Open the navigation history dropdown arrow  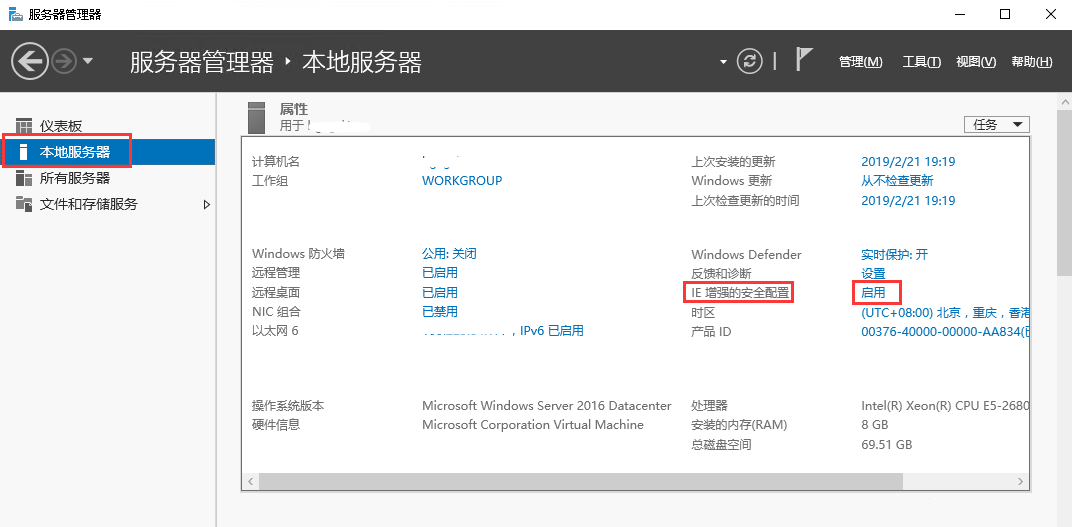coord(88,62)
